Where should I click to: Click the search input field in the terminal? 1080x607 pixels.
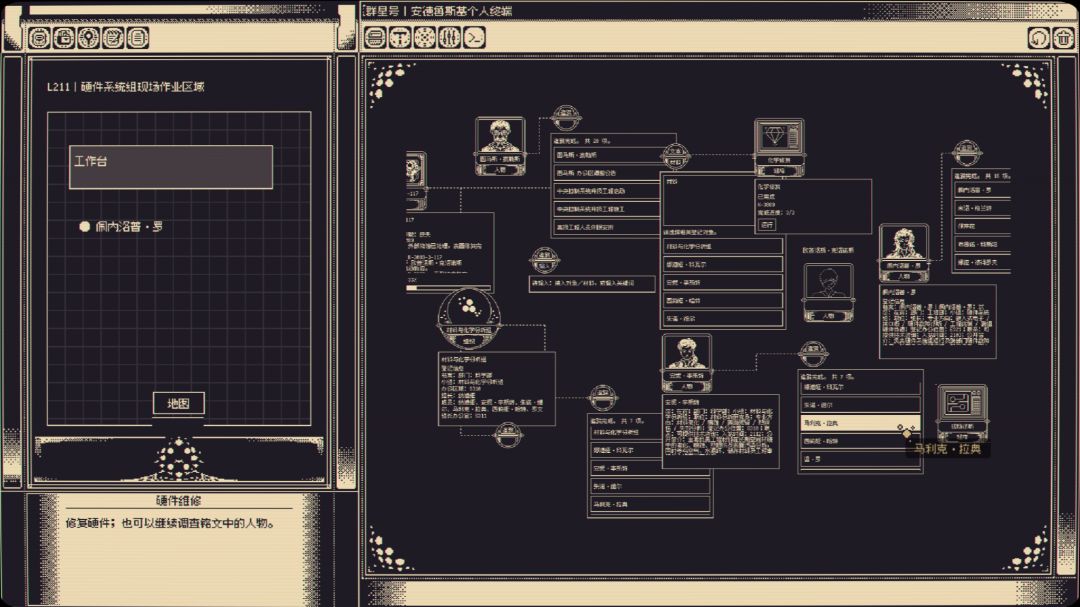592,283
